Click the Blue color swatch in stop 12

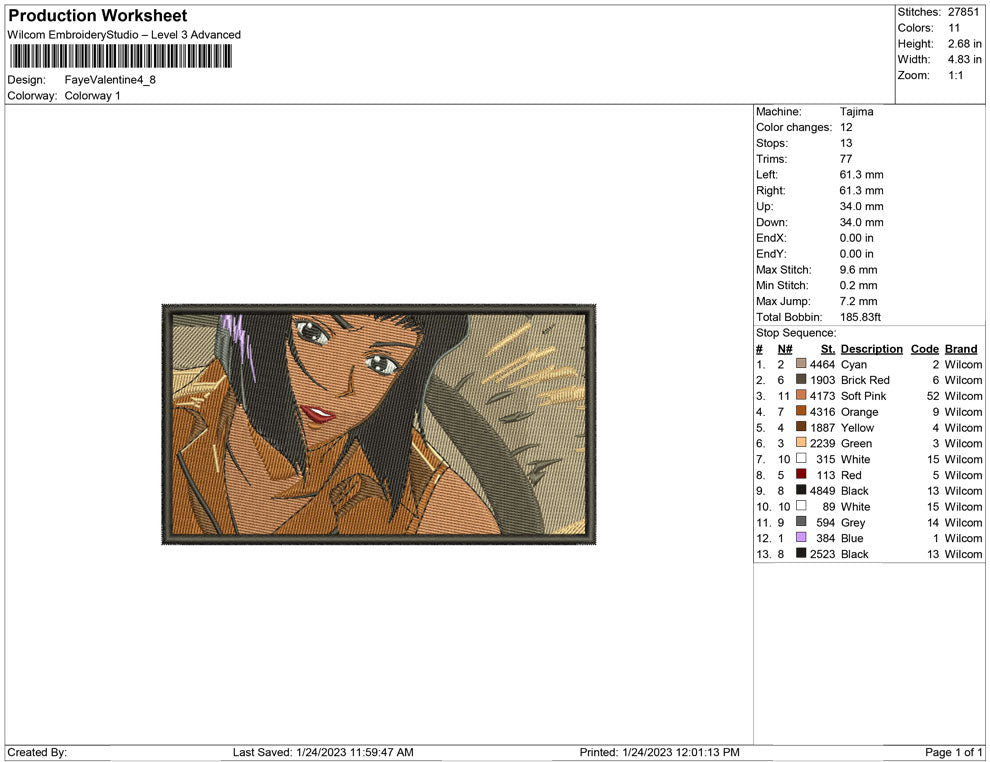tap(801, 537)
